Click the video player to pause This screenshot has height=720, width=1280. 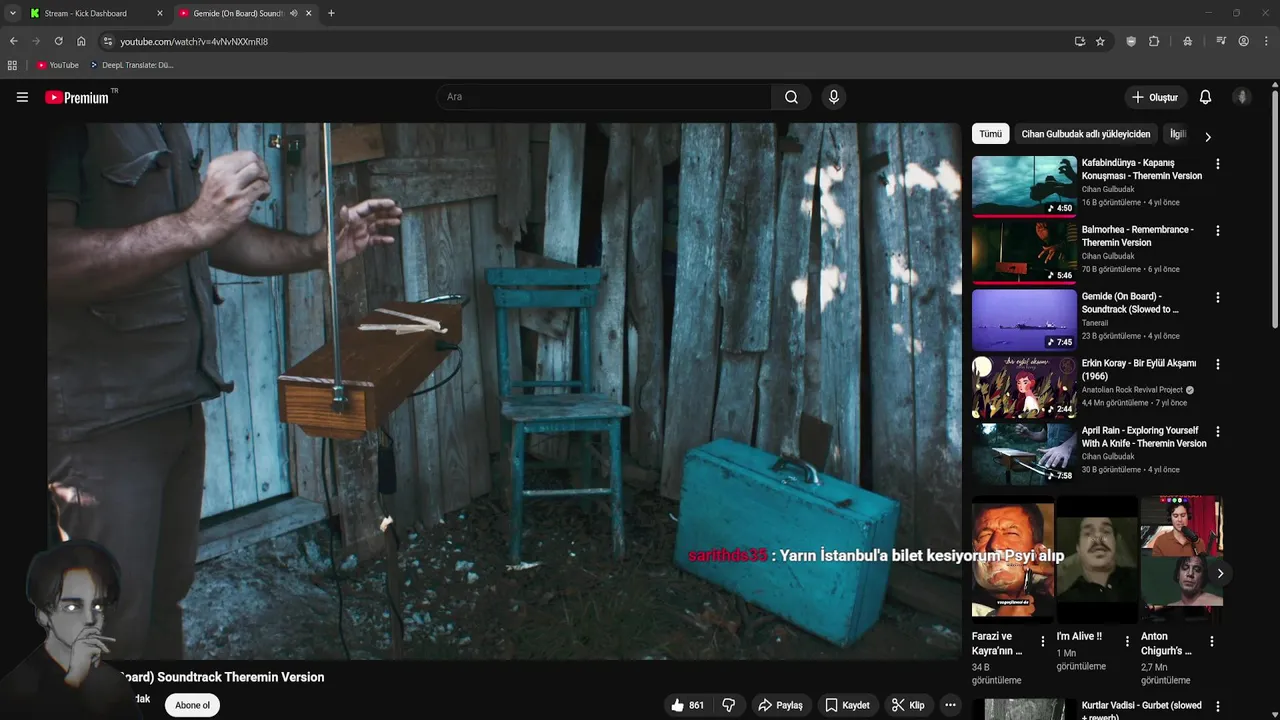point(504,390)
